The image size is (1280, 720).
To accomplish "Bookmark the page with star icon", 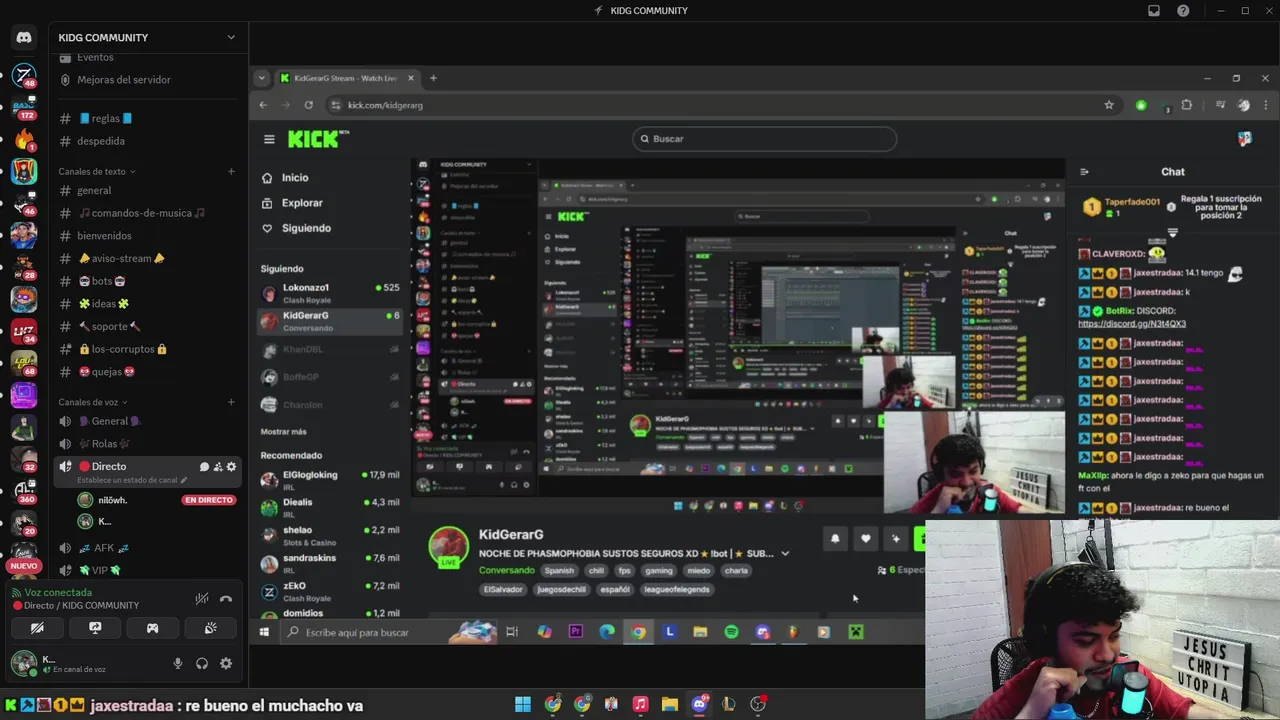I will [1108, 105].
